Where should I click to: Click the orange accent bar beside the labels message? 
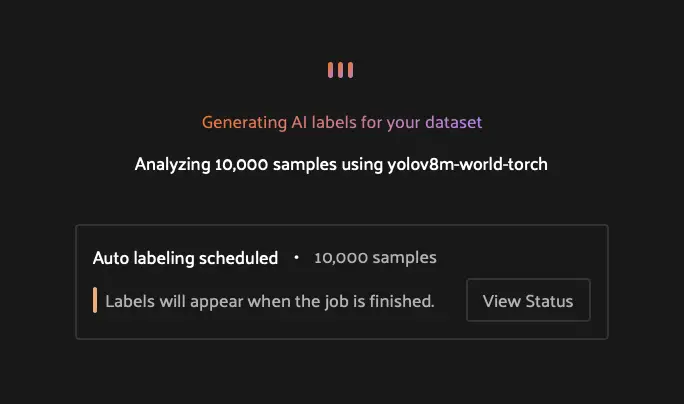coord(95,301)
